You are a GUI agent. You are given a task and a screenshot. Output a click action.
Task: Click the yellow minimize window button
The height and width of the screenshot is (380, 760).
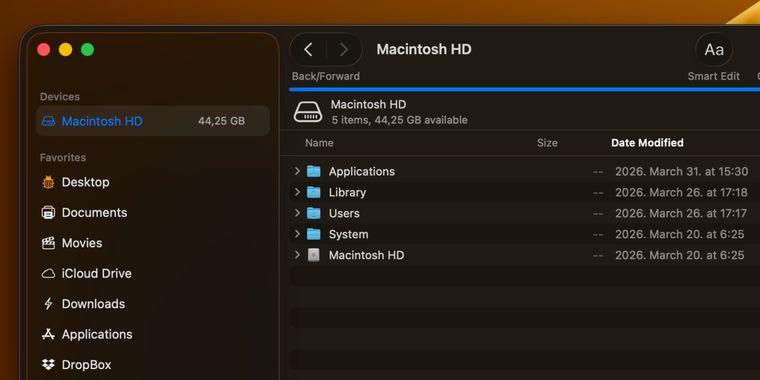pos(65,49)
